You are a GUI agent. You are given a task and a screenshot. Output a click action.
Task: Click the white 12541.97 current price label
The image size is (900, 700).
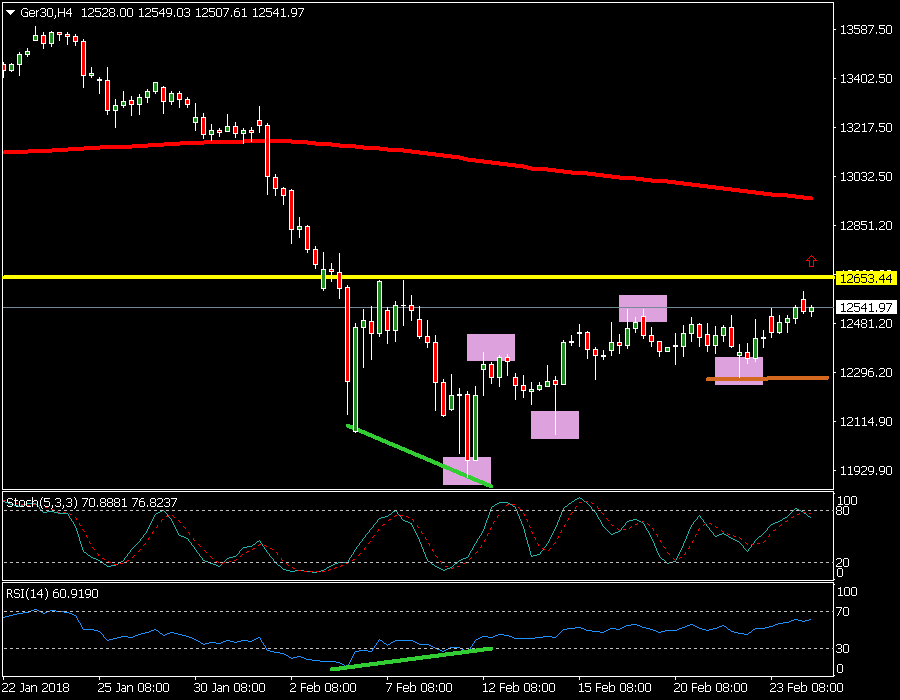point(865,308)
